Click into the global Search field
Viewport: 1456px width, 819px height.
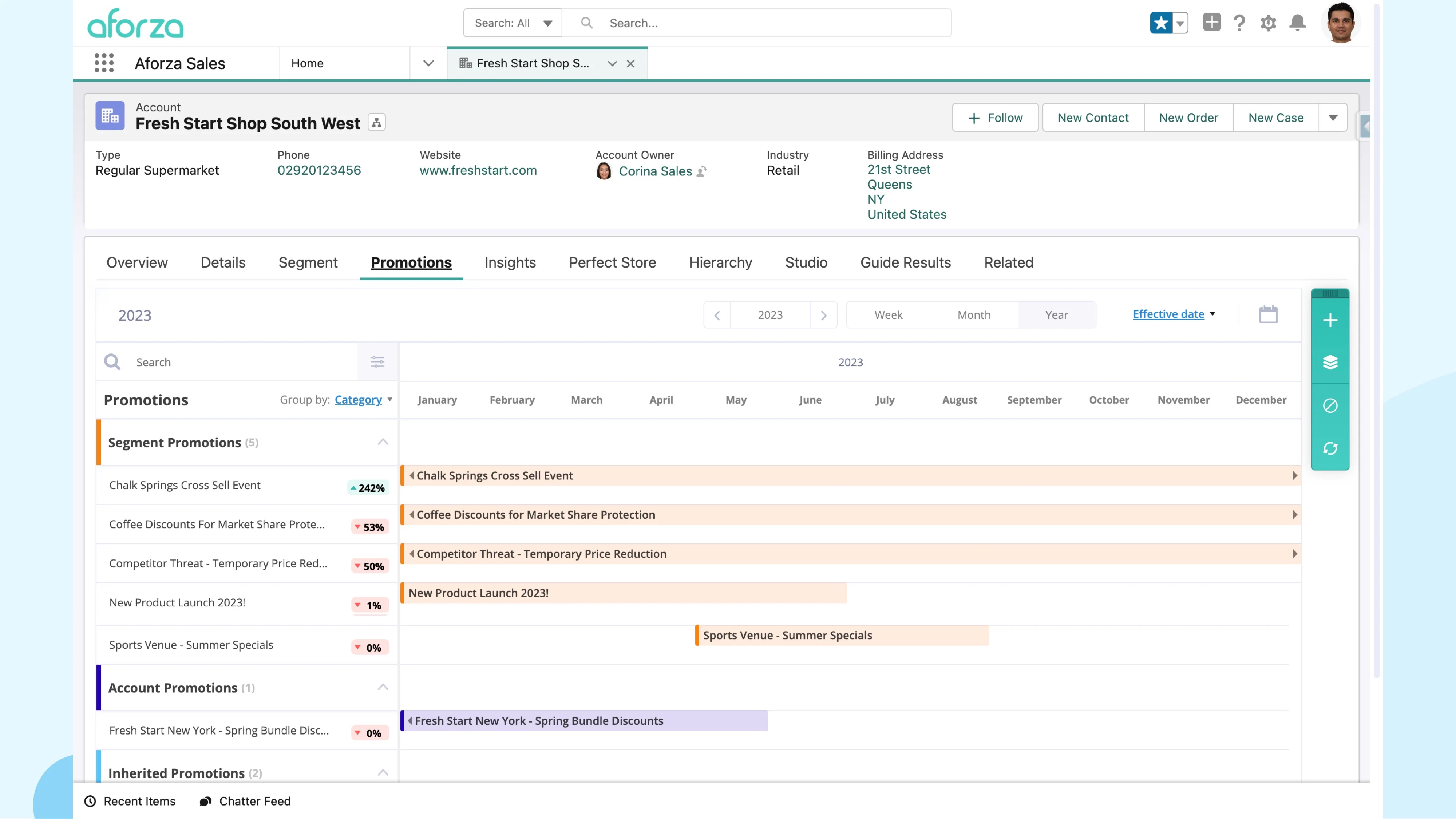[757, 23]
